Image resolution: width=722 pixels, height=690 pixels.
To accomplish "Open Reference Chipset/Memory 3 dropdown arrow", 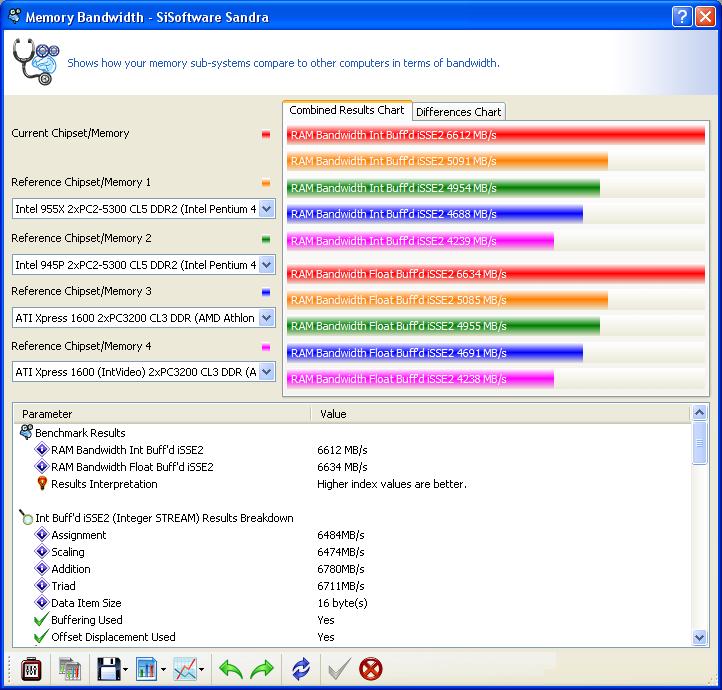I will click(x=267, y=318).
